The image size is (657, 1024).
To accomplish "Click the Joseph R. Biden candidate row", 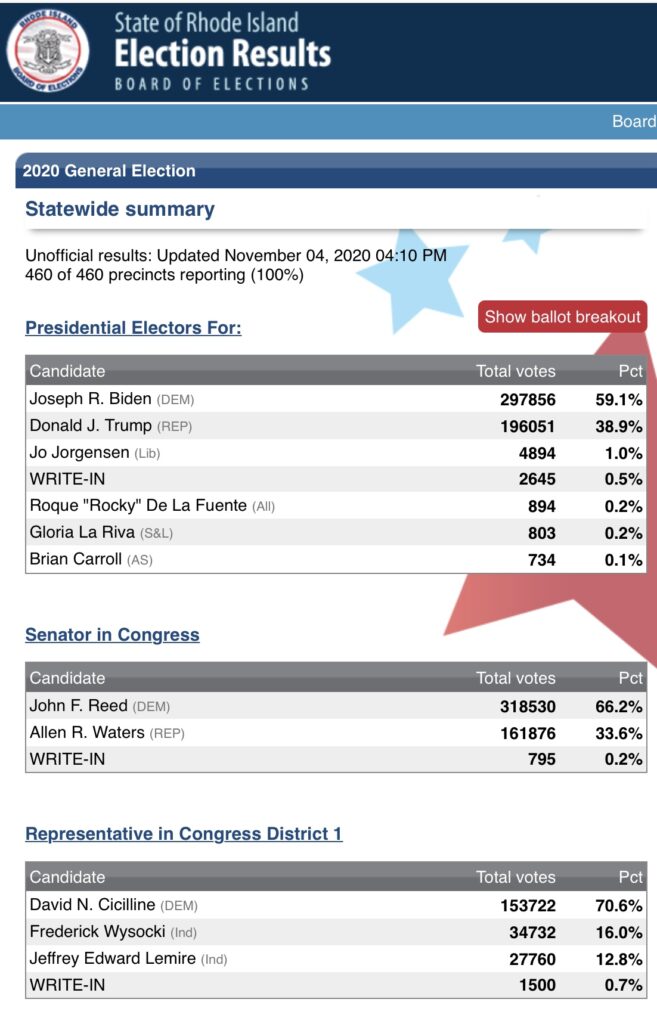I will click(x=336, y=399).
